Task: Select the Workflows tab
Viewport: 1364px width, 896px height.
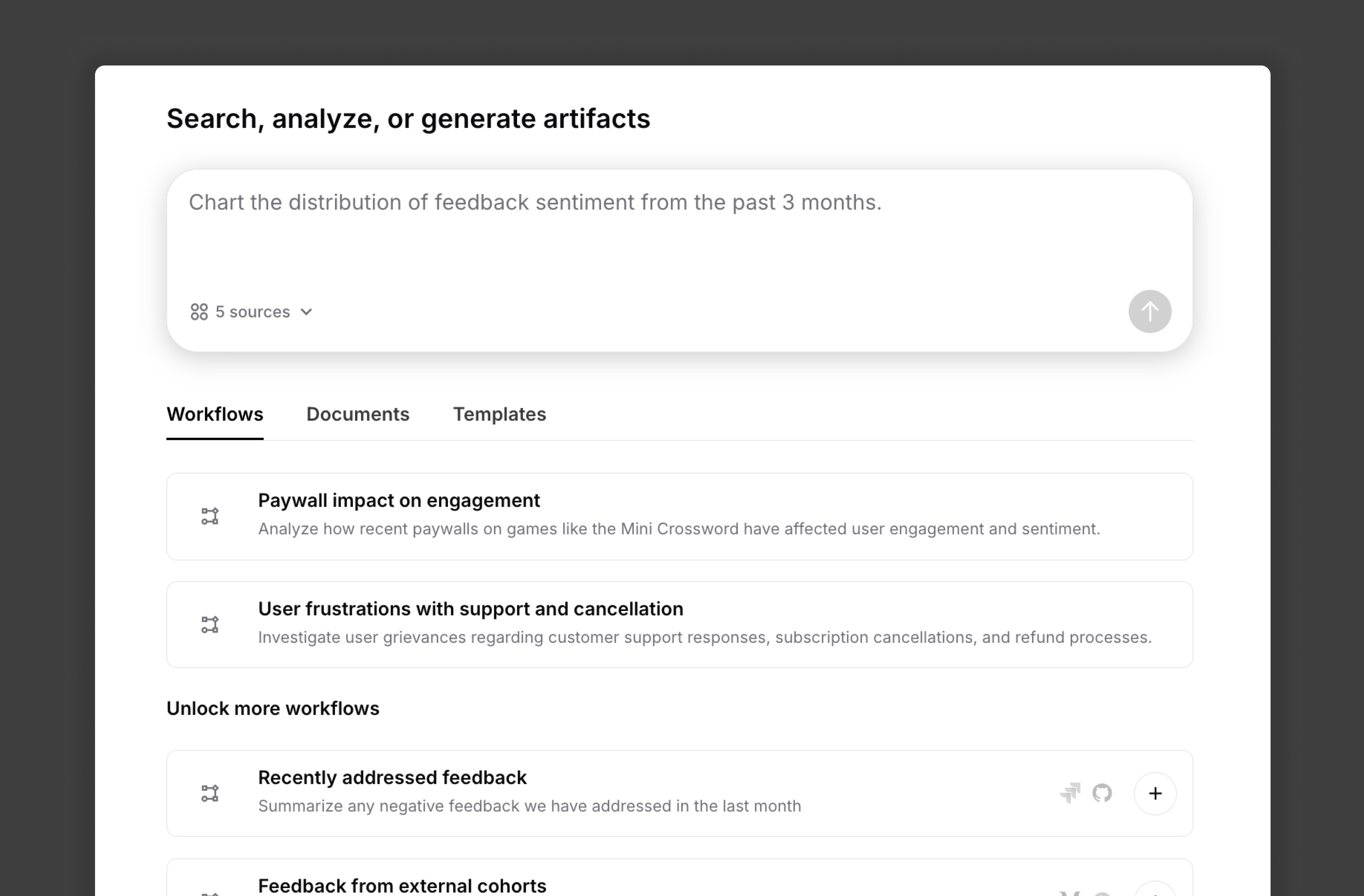Action: [214, 414]
